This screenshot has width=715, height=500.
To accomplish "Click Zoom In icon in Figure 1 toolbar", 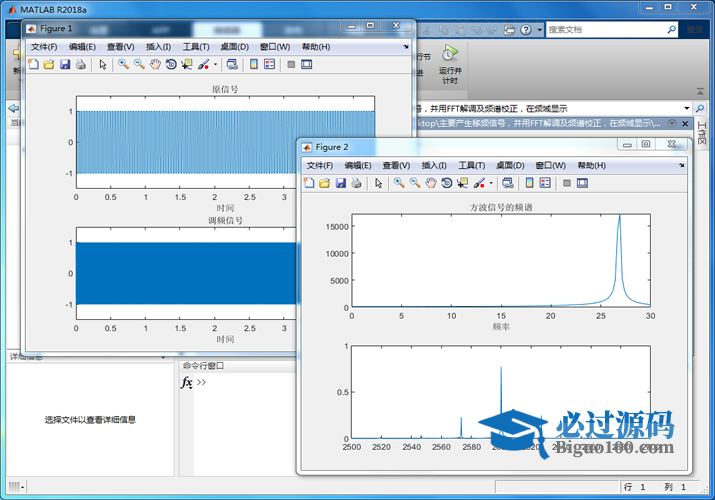I will (123, 65).
